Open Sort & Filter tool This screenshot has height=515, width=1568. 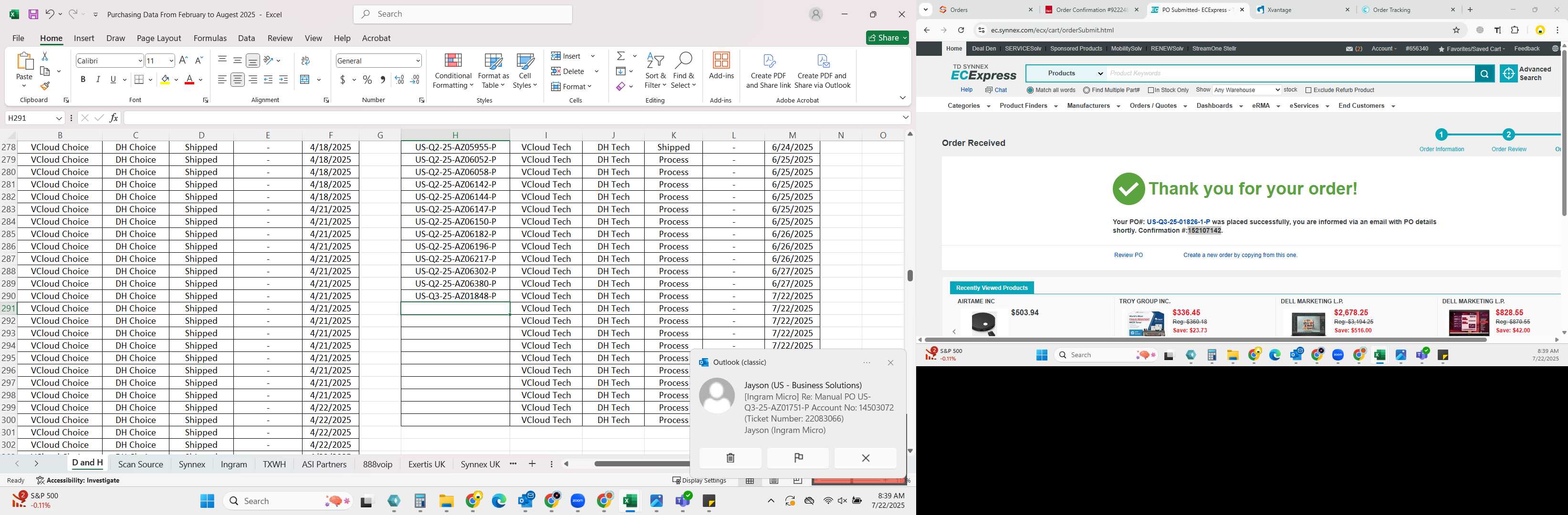[656, 71]
